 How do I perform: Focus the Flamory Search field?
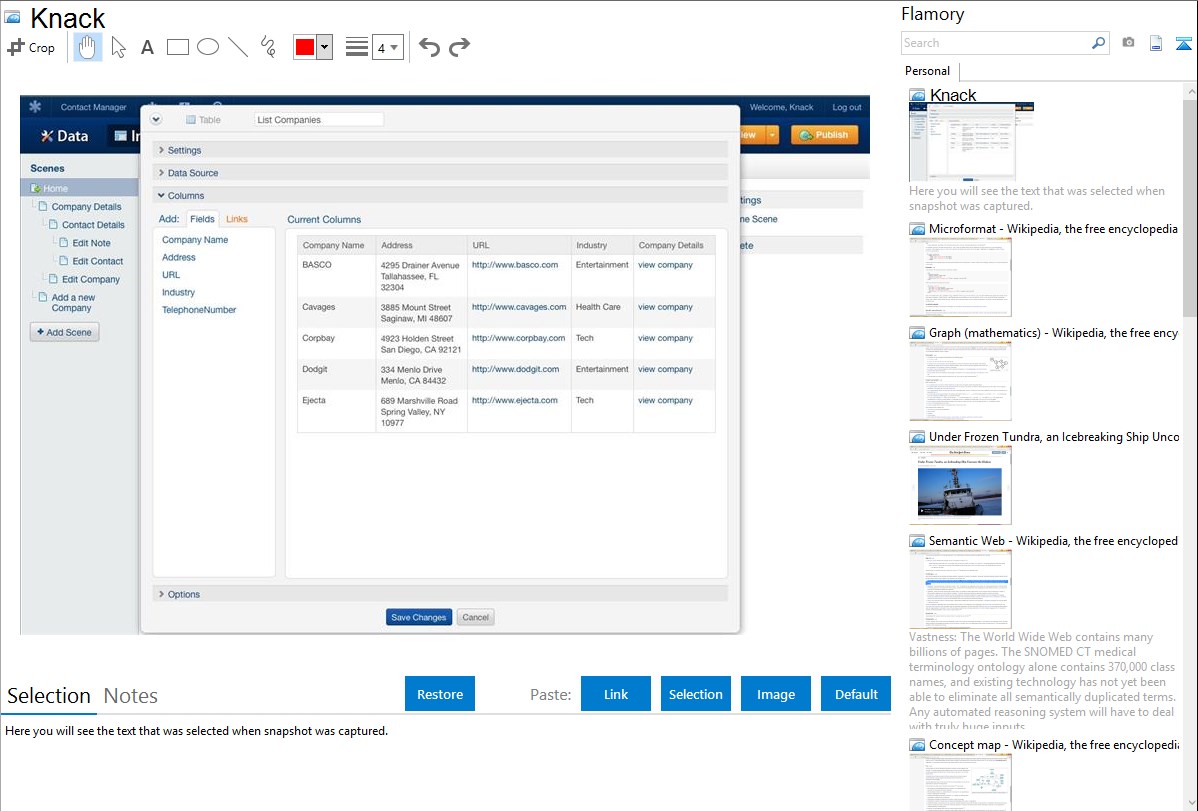click(x=996, y=43)
